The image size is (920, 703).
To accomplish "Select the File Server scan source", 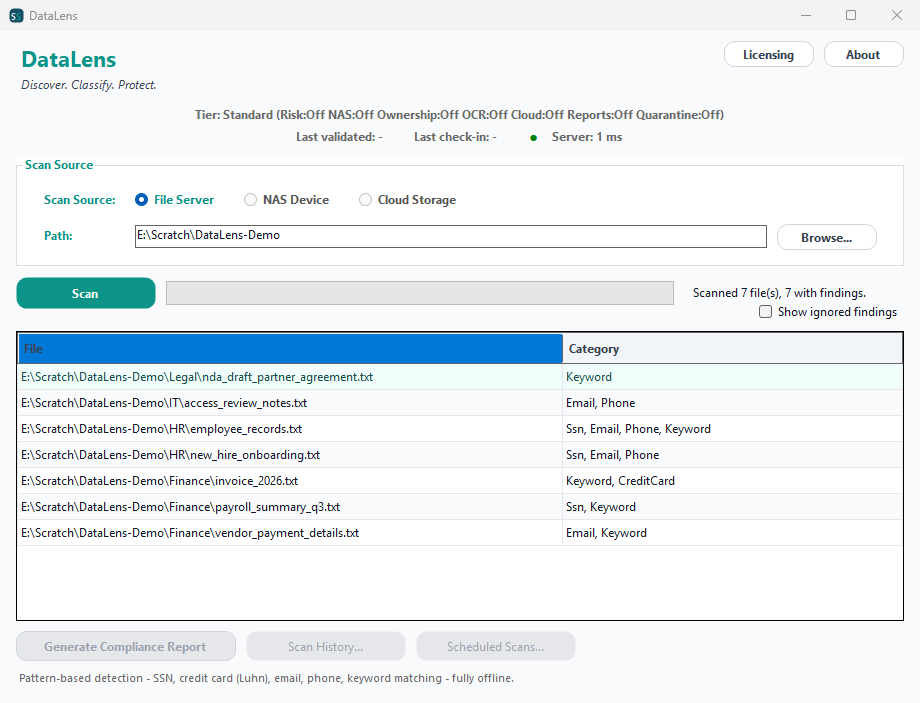I will pos(174,200).
